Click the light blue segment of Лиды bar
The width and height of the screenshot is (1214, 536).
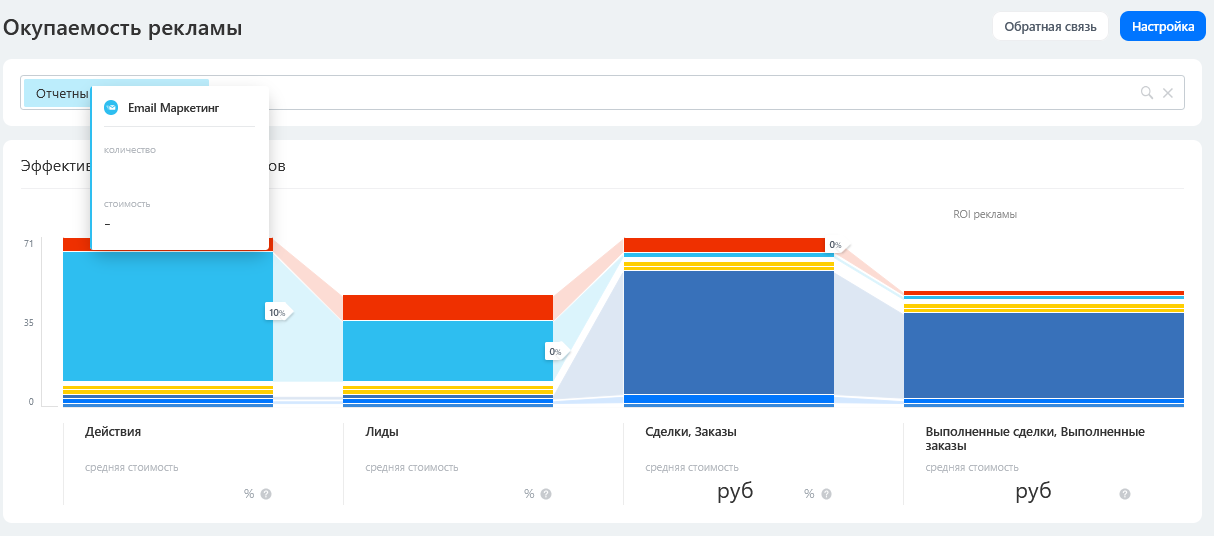[x=448, y=350]
